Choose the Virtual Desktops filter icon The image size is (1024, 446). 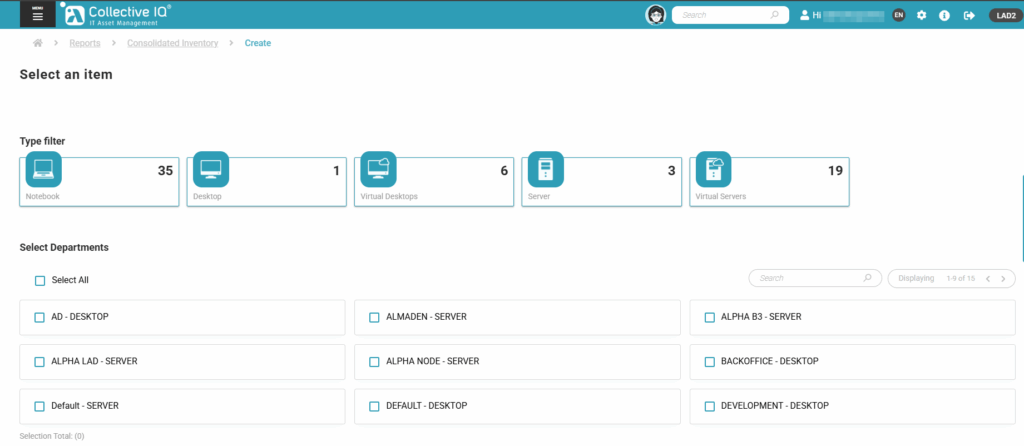tap(378, 168)
